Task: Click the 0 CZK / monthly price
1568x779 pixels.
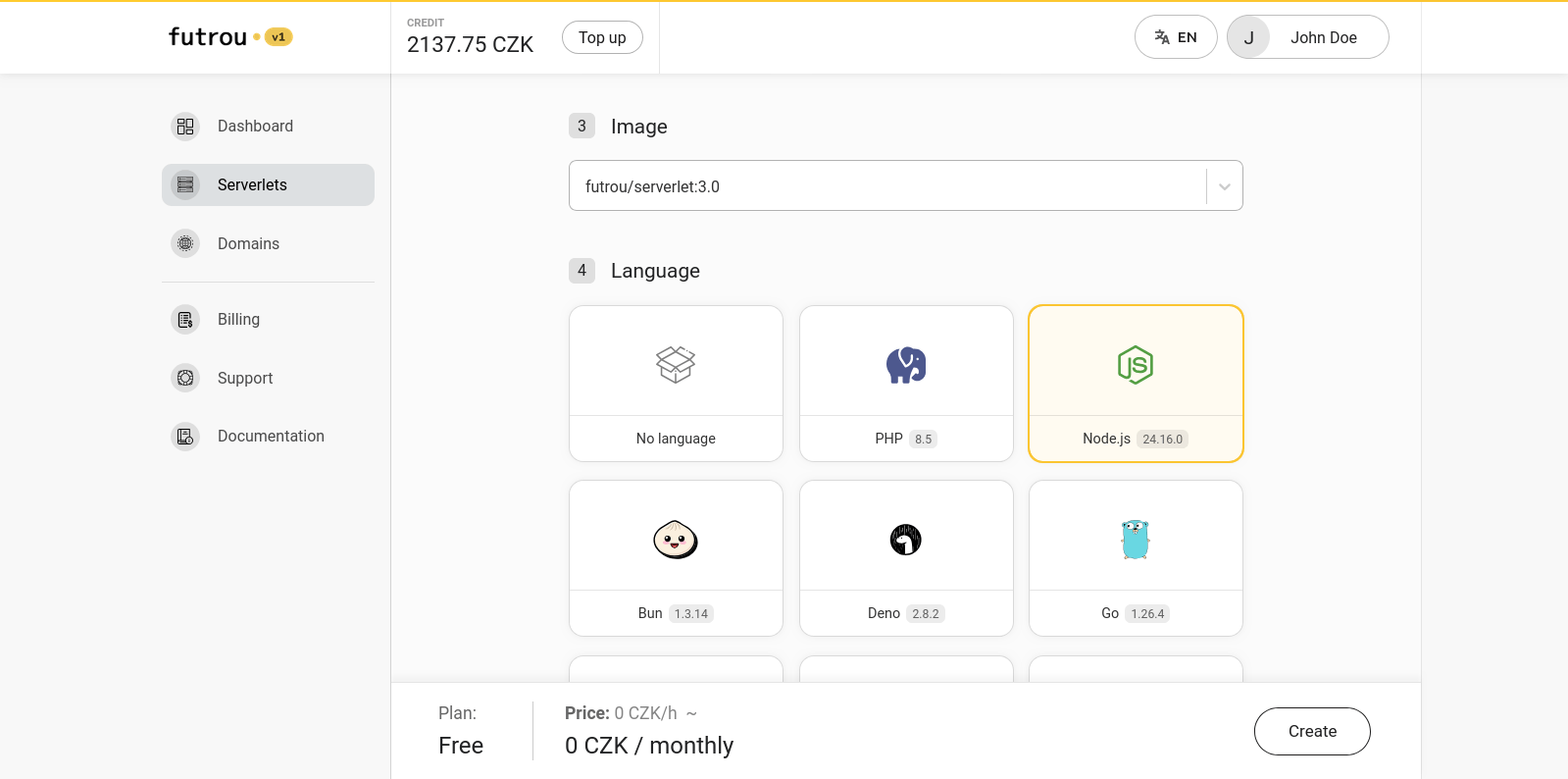Action: click(649, 746)
